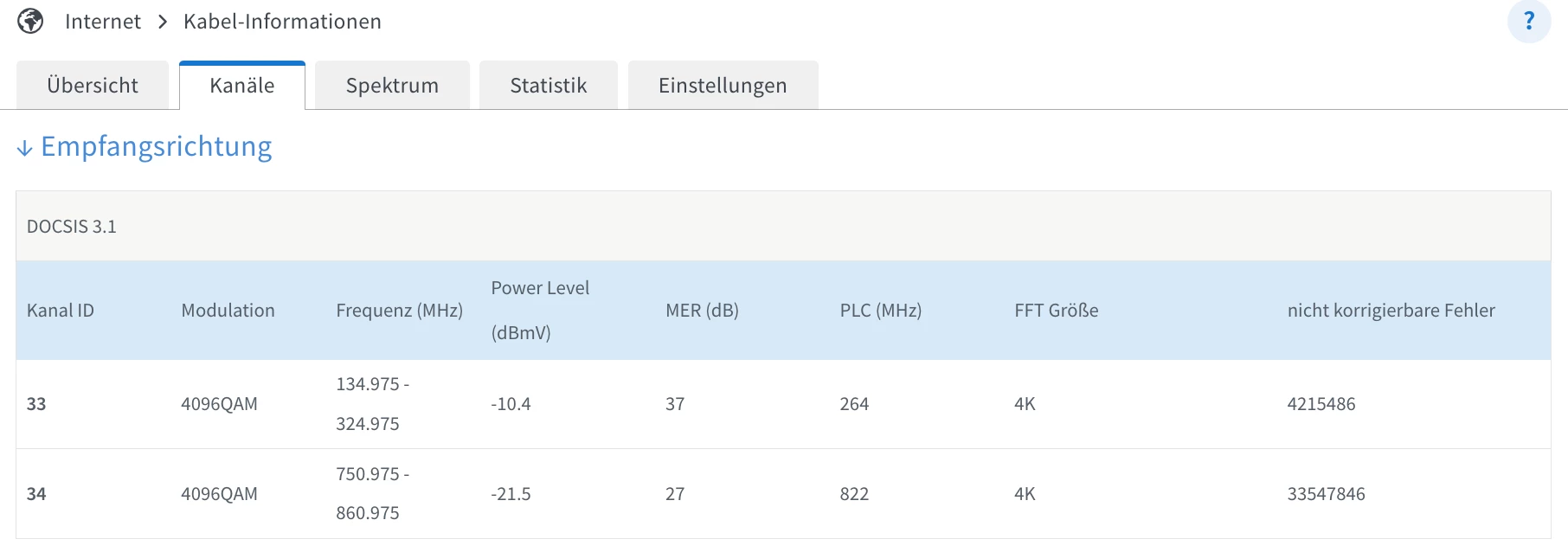1568x552 pixels.
Task: Click the Modulation column header
Action: point(228,311)
